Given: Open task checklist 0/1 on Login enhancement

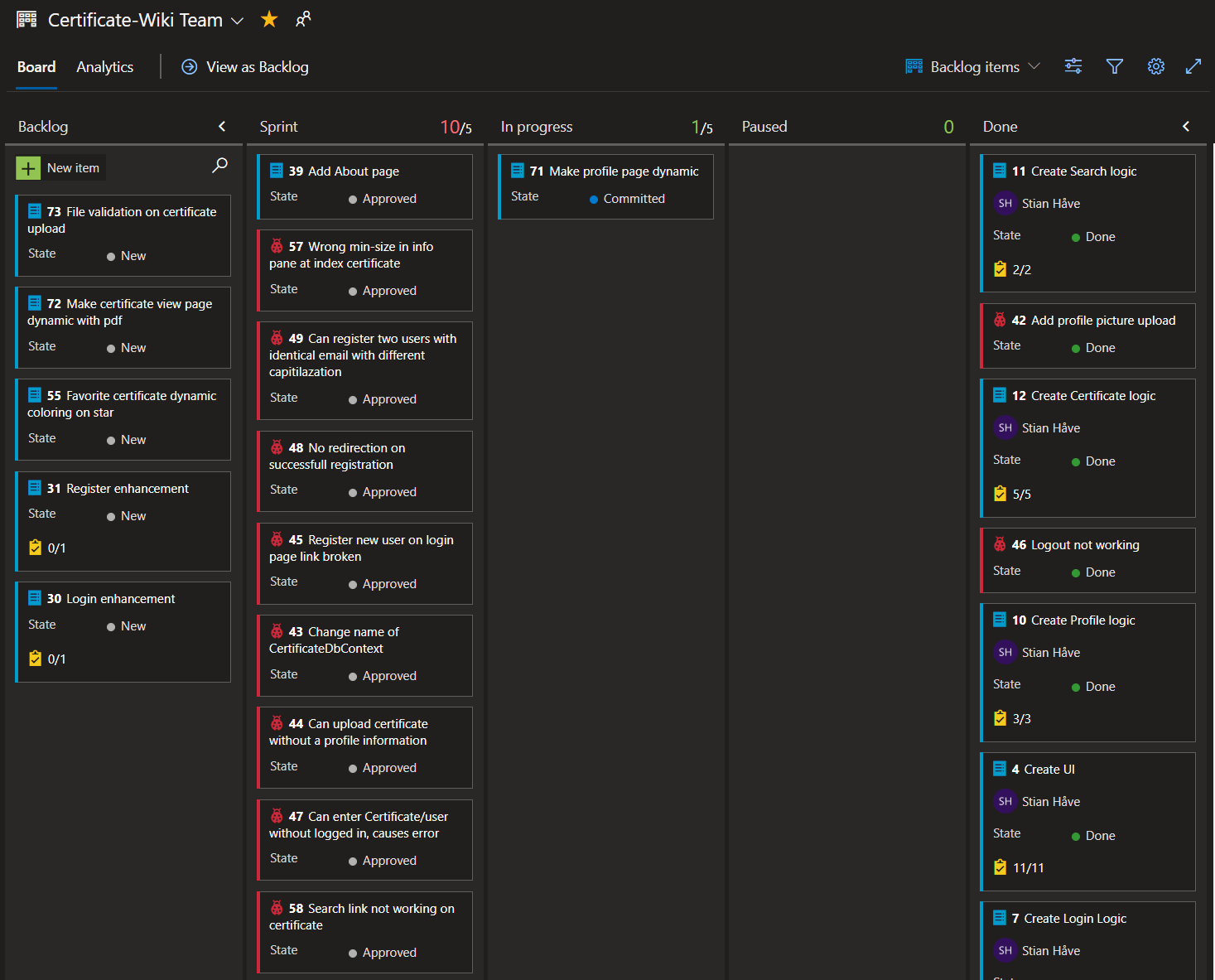Looking at the screenshot, I should tap(47, 659).
